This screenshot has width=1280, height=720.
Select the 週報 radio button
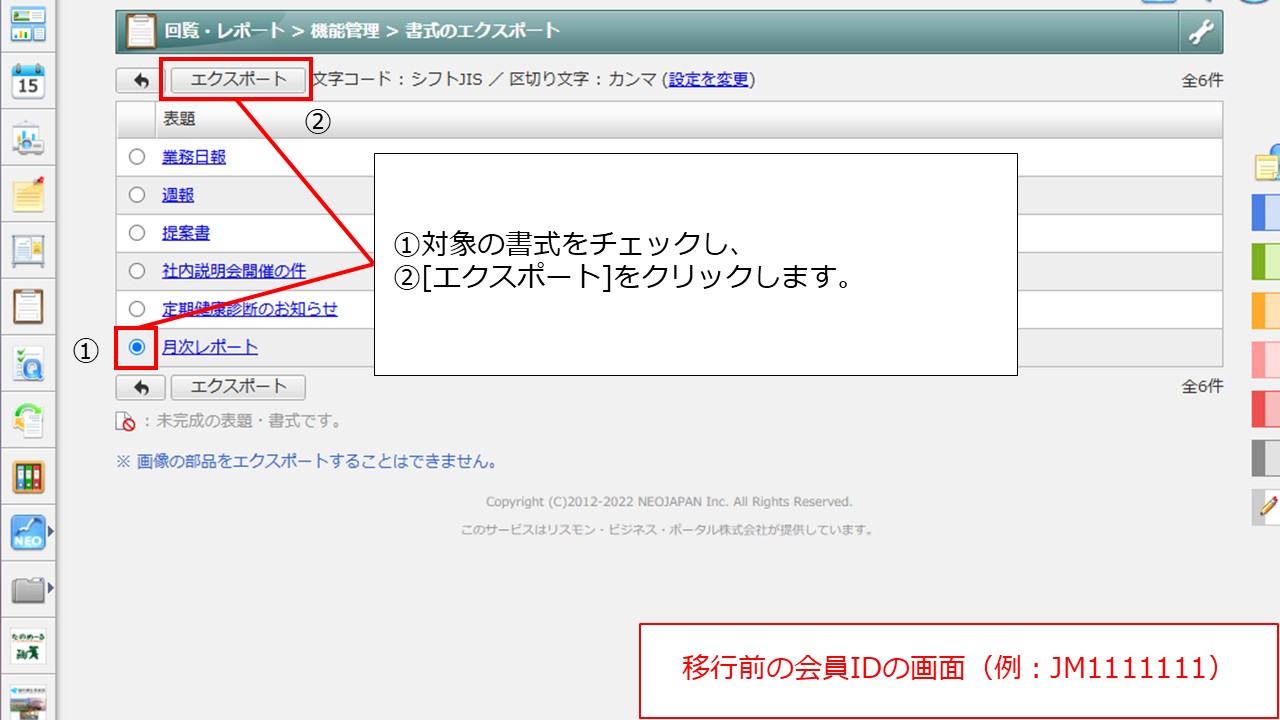(x=137, y=195)
